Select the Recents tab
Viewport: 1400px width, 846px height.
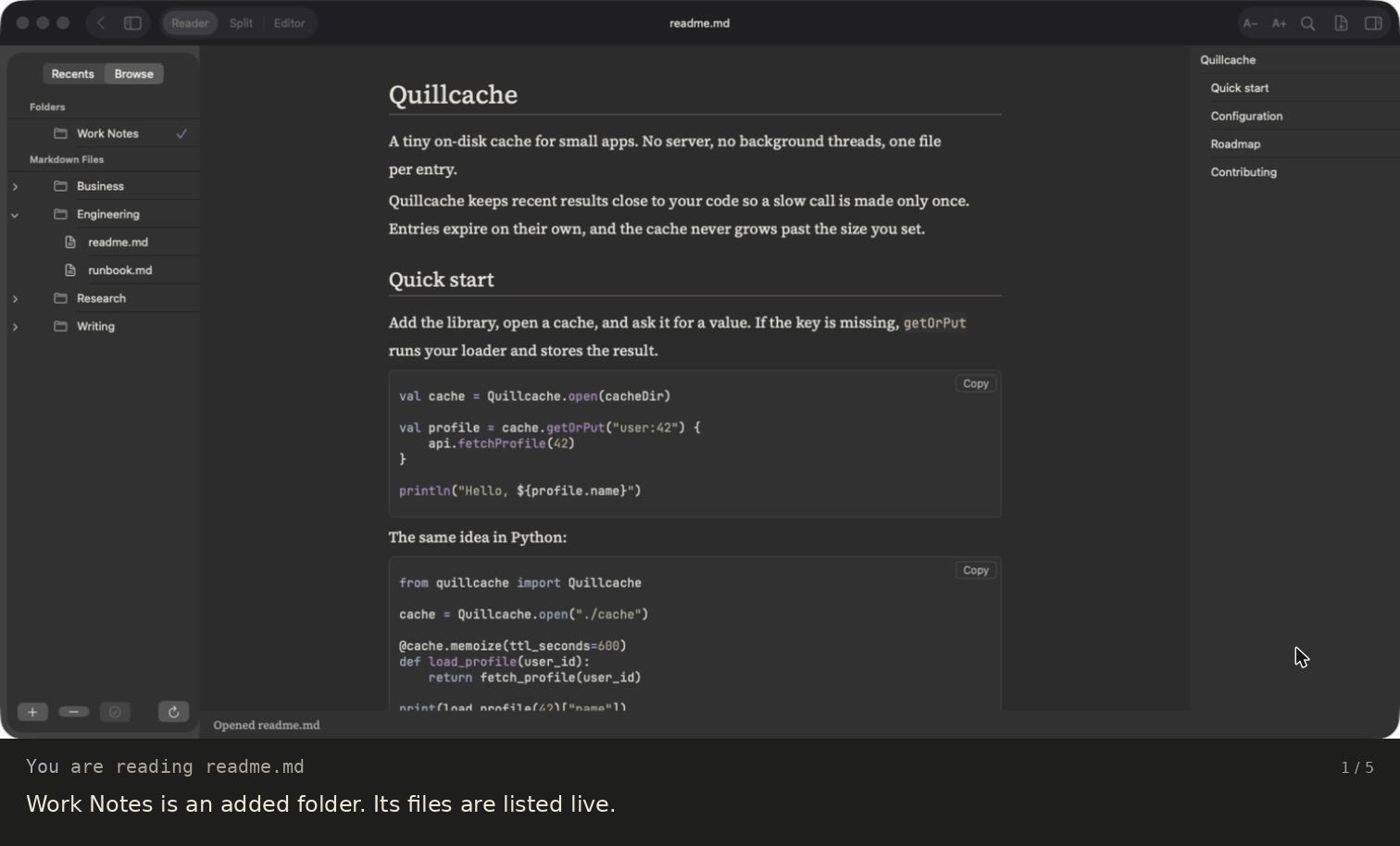click(73, 74)
